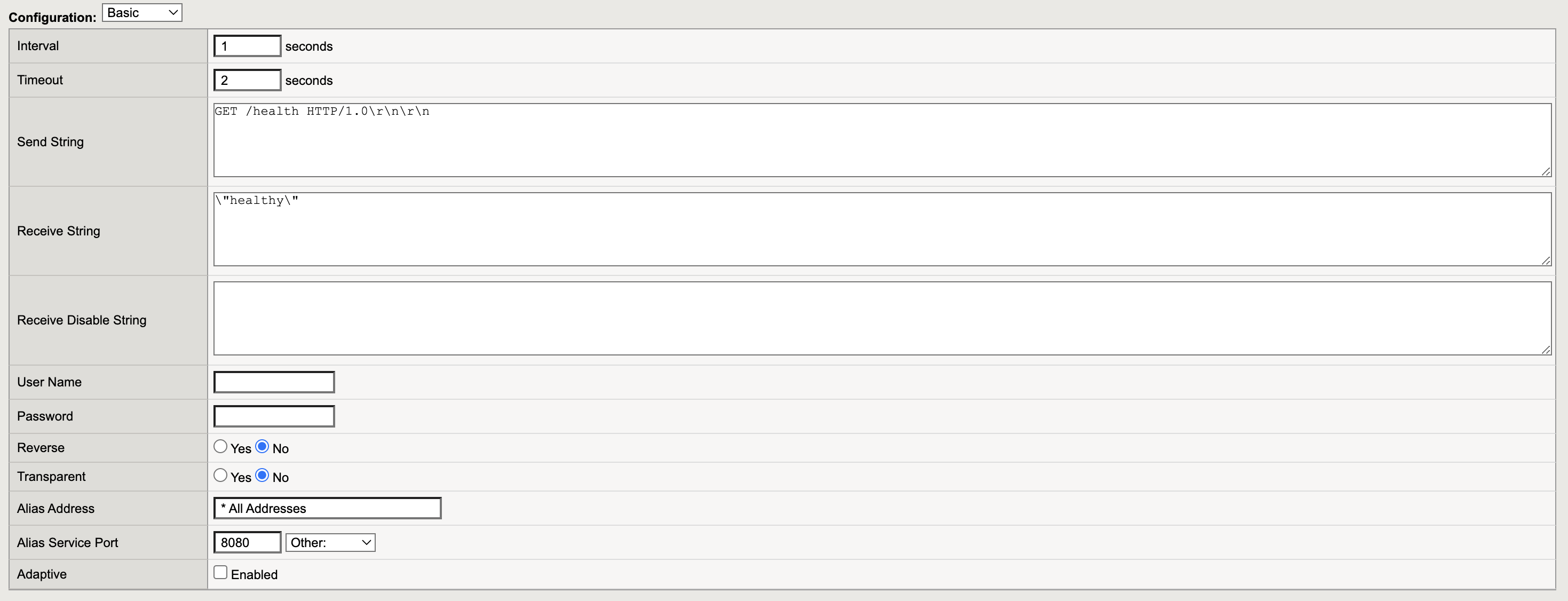Click the User Name field
This screenshot has height=601, width=1568.
(273, 382)
